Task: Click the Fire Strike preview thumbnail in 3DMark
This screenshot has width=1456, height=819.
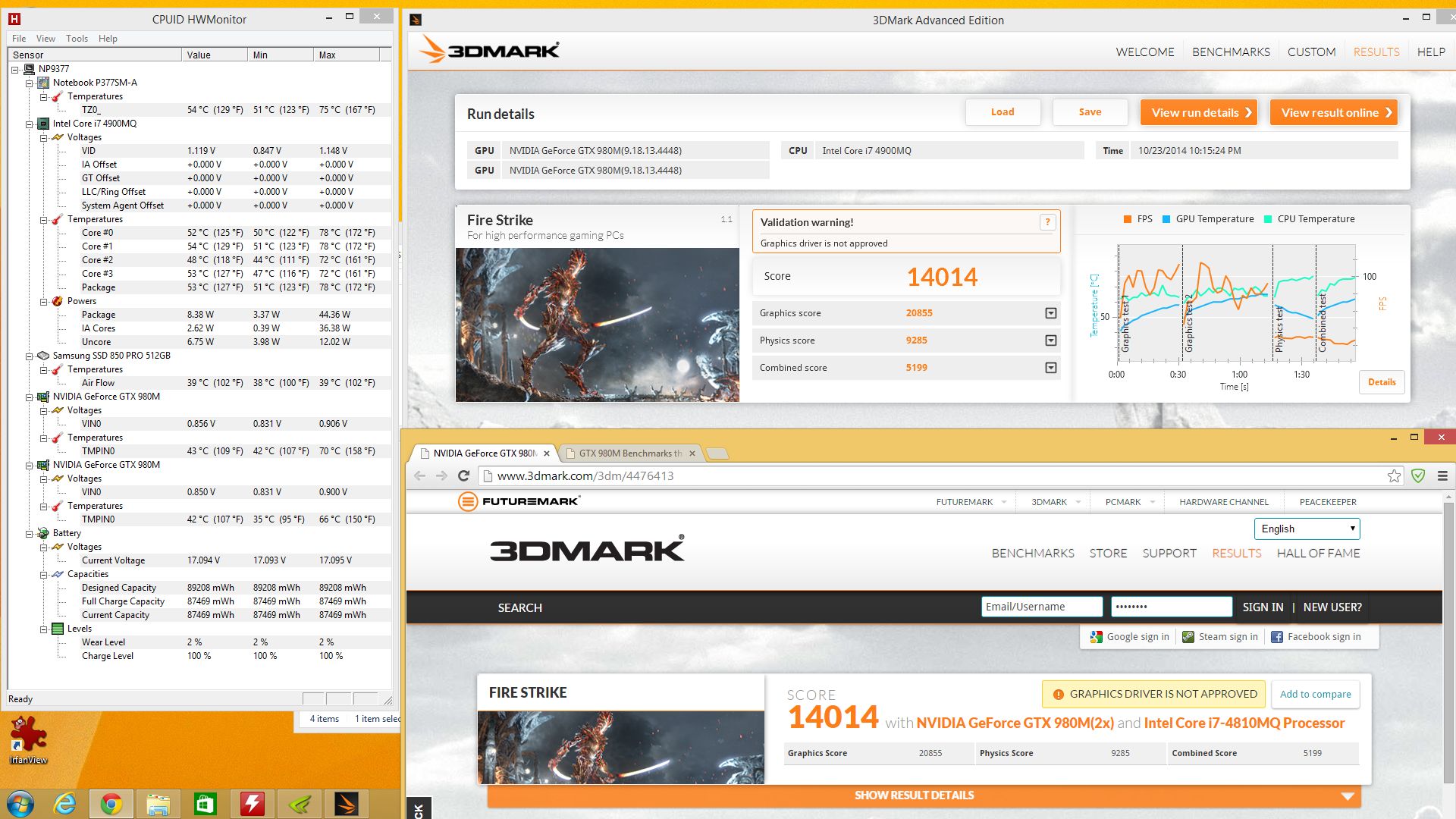Action: click(598, 325)
